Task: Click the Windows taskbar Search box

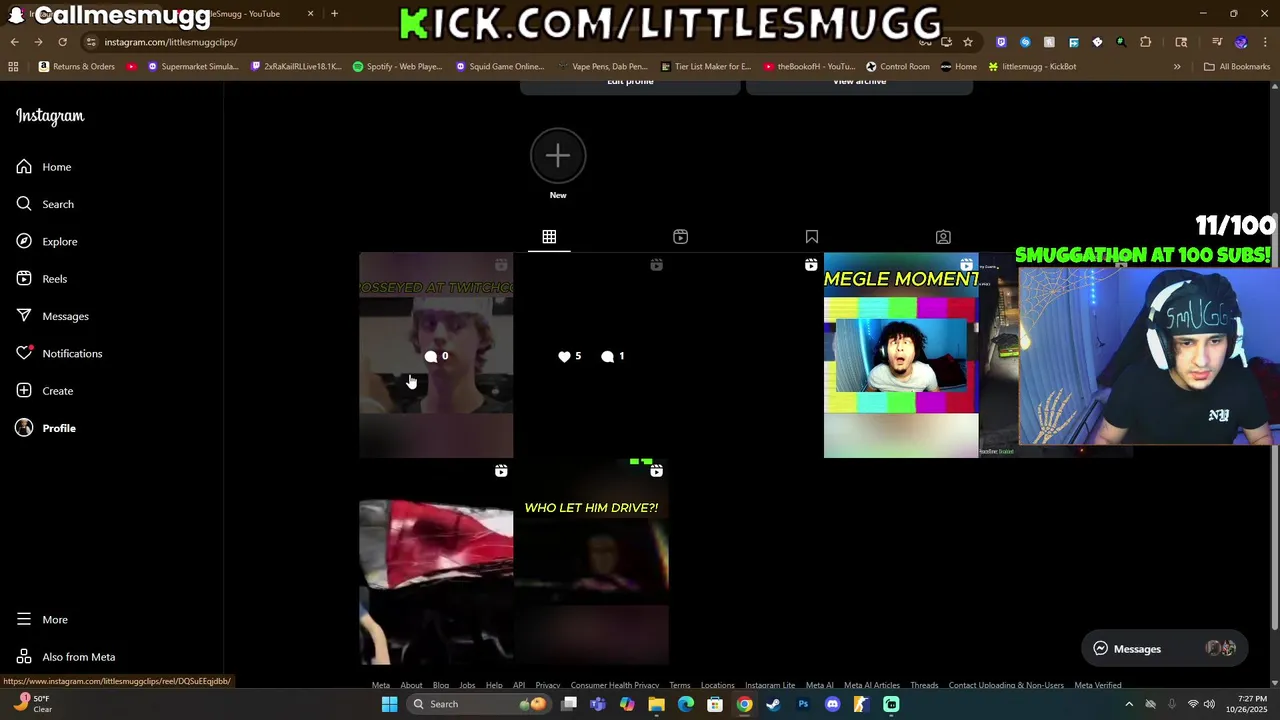Action: [x=480, y=704]
